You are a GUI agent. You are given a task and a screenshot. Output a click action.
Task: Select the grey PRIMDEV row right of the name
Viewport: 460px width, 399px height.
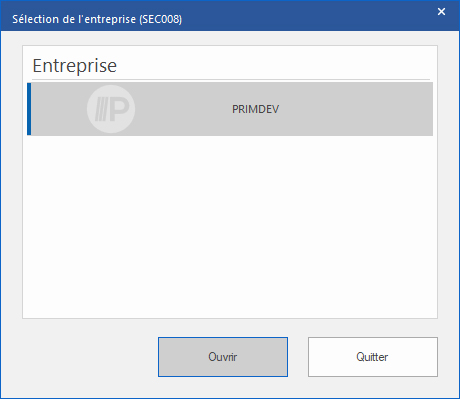pos(356,109)
